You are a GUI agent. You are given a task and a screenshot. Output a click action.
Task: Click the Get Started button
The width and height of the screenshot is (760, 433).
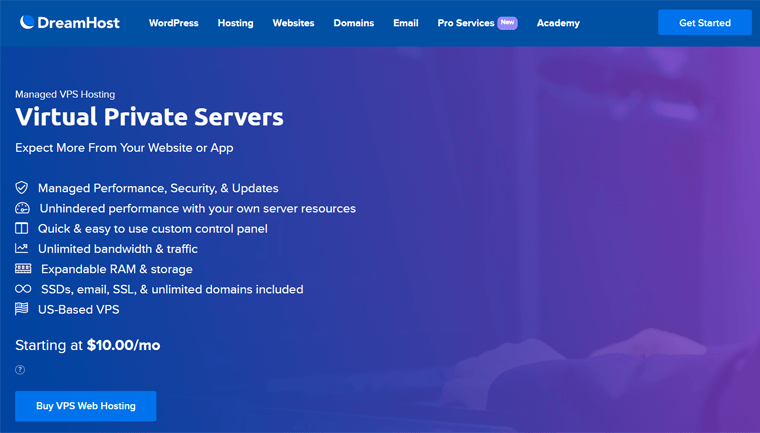pos(705,22)
